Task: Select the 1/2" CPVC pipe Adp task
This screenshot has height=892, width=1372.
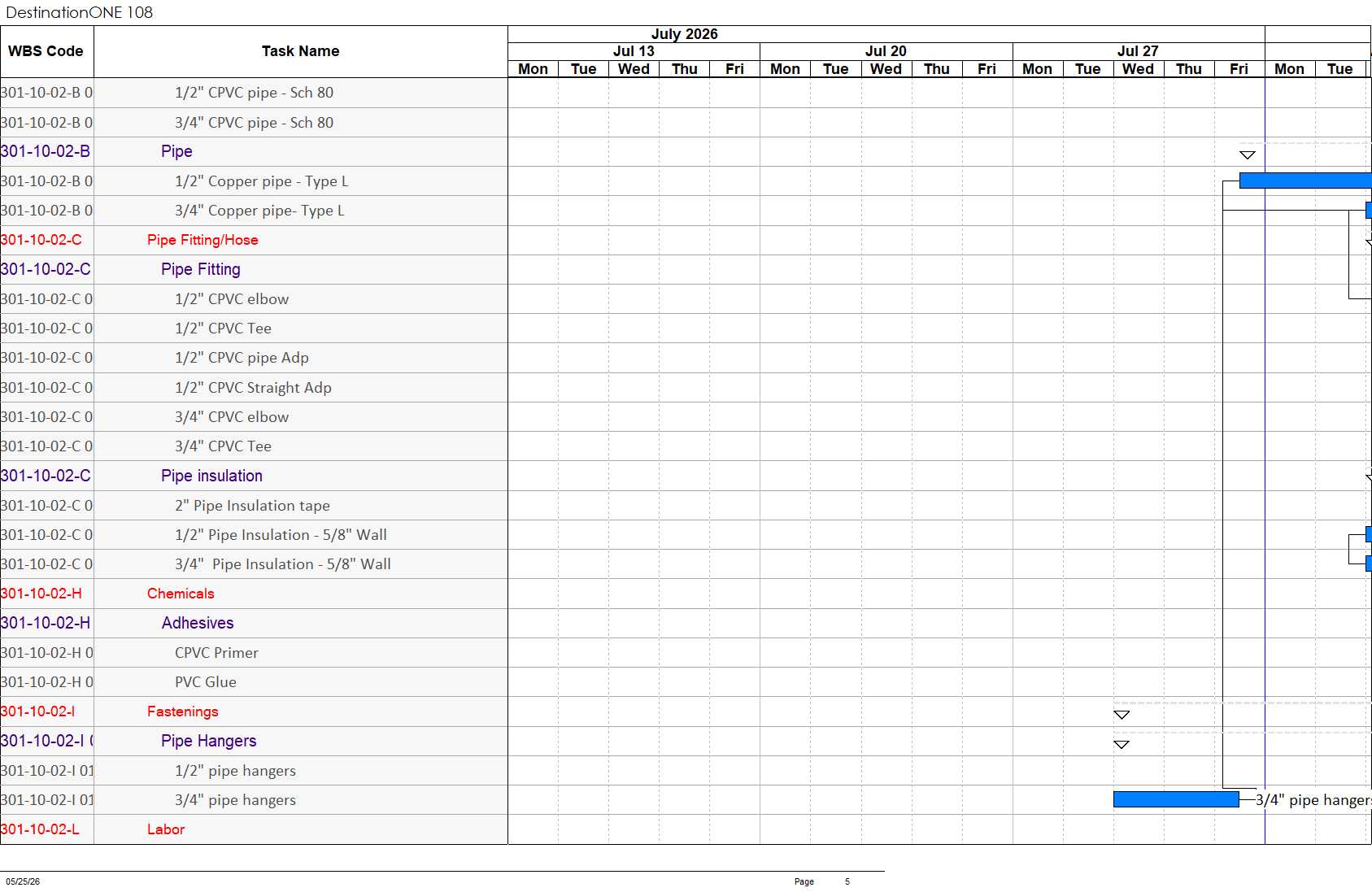Action: (242, 358)
